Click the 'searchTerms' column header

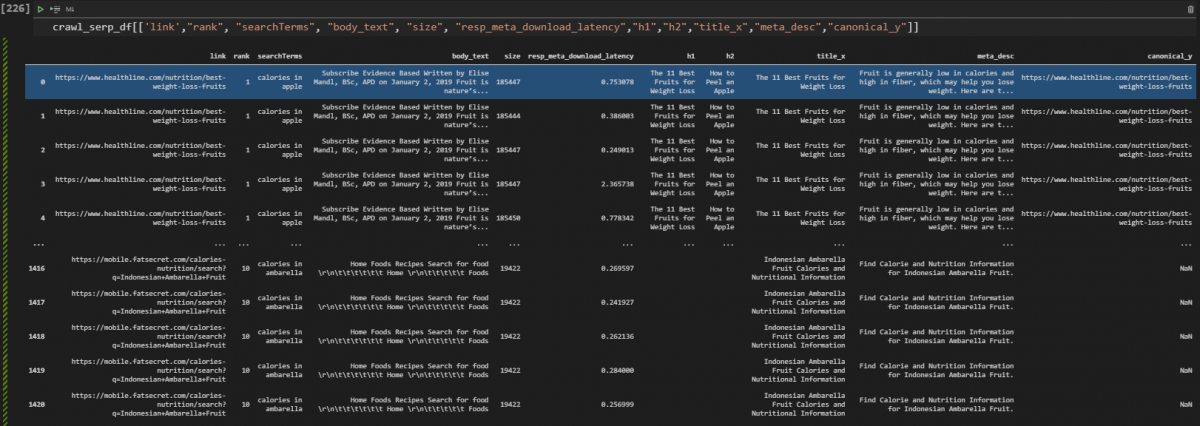click(x=280, y=57)
